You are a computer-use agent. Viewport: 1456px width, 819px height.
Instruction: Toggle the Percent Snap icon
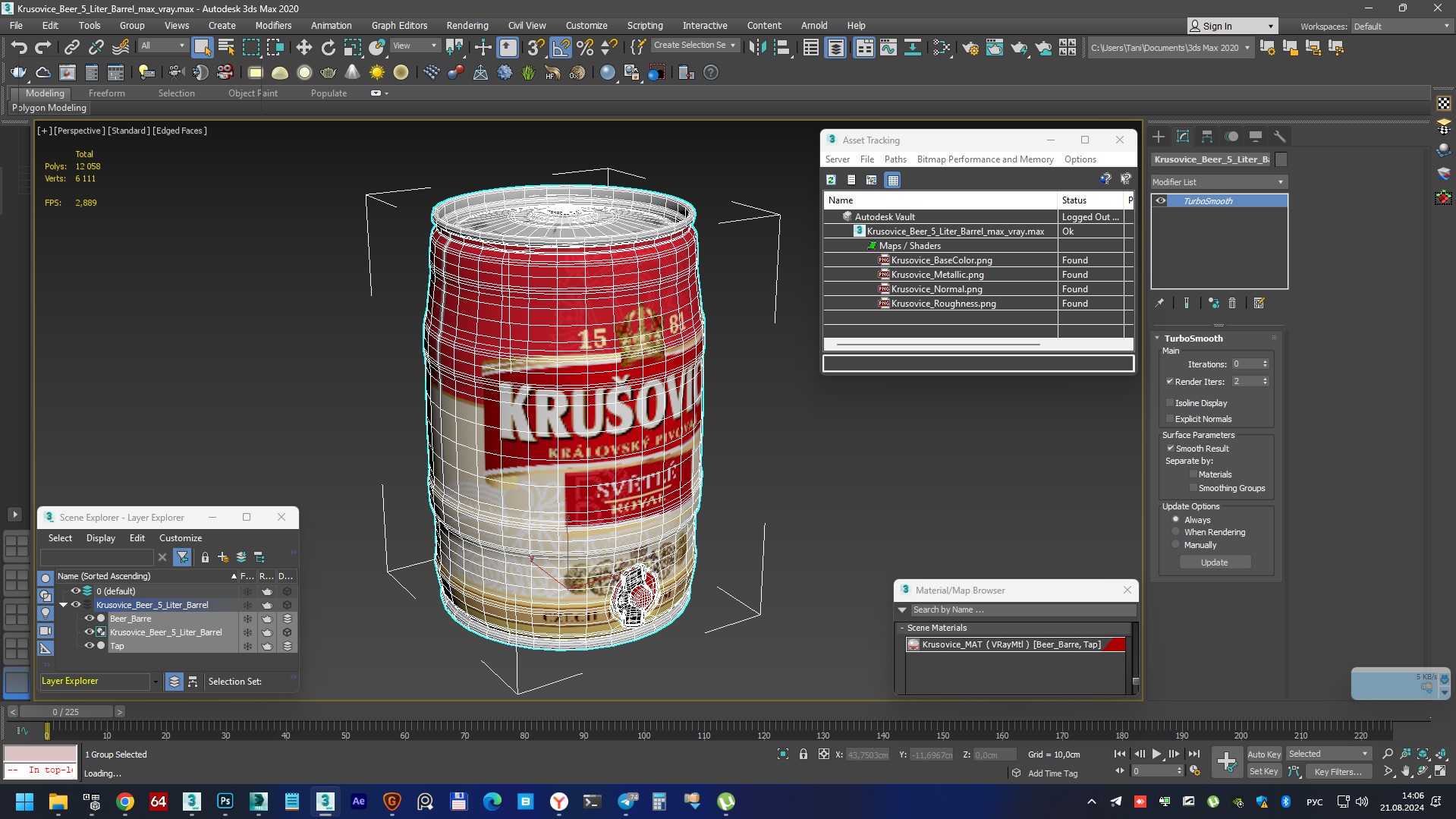(585, 47)
